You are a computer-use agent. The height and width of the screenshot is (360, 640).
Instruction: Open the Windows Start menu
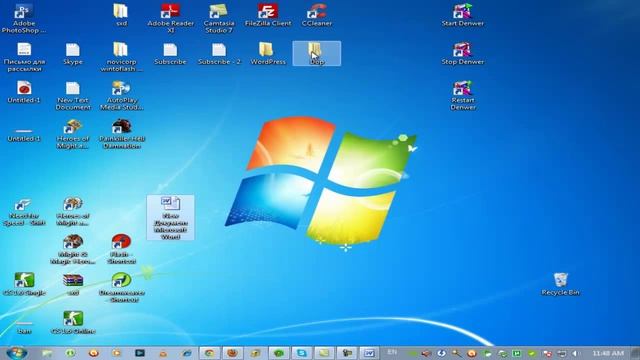coord(16,353)
